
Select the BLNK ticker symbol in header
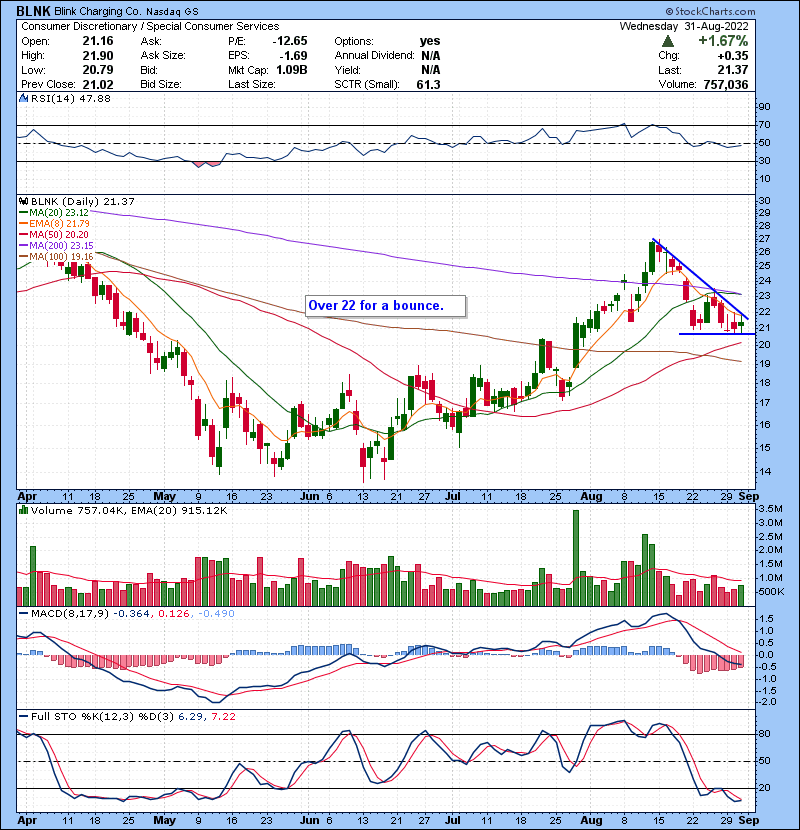click(x=33, y=11)
